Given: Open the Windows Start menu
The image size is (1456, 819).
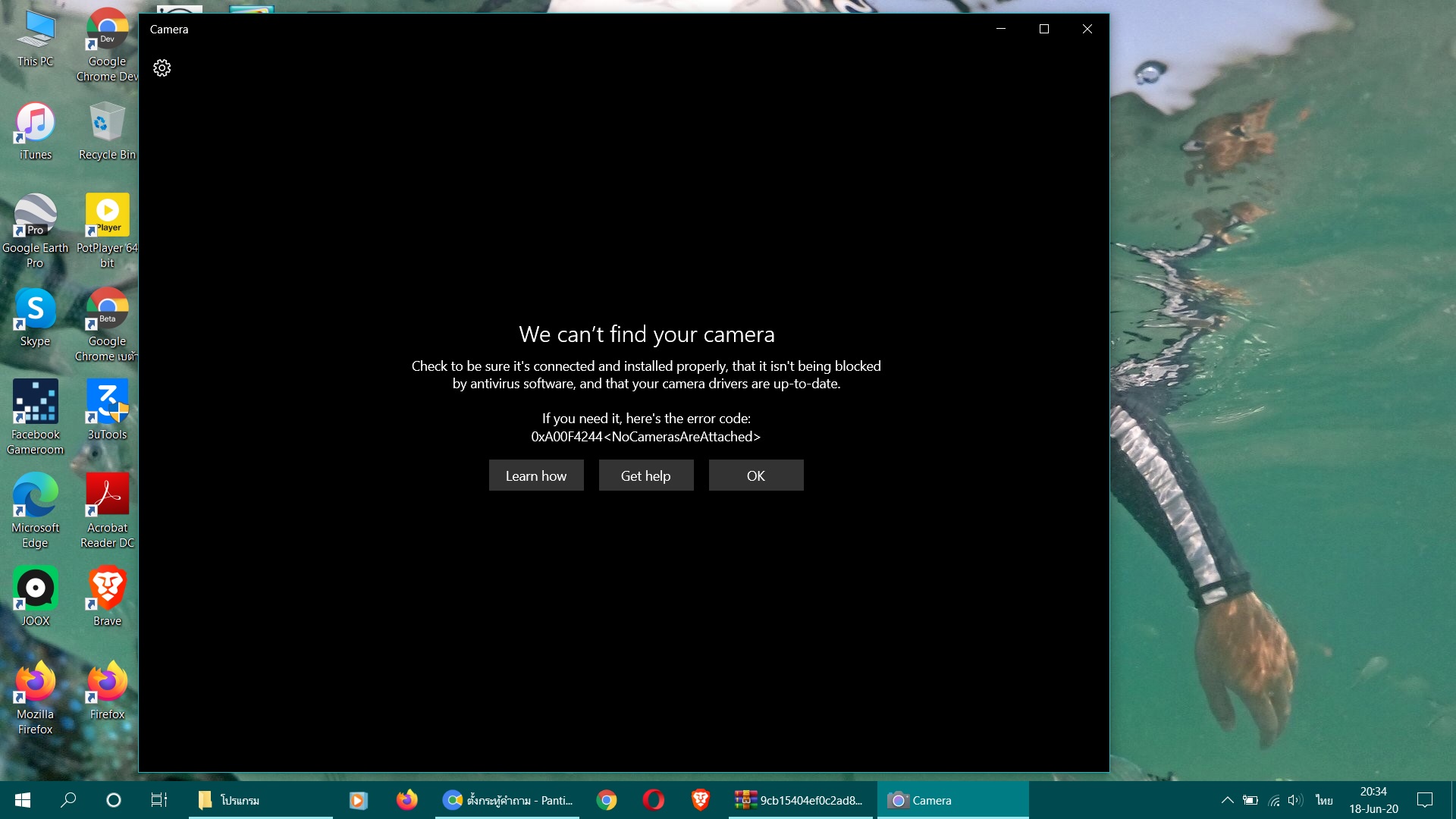Looking at the screenshot, I should 23,800.
